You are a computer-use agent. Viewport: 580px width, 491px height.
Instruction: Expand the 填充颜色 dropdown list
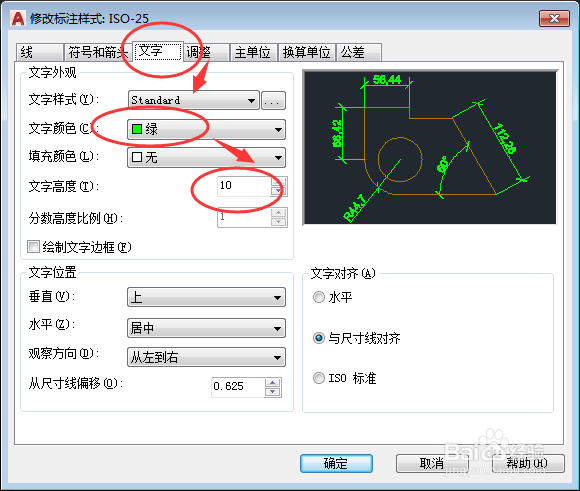206,158
